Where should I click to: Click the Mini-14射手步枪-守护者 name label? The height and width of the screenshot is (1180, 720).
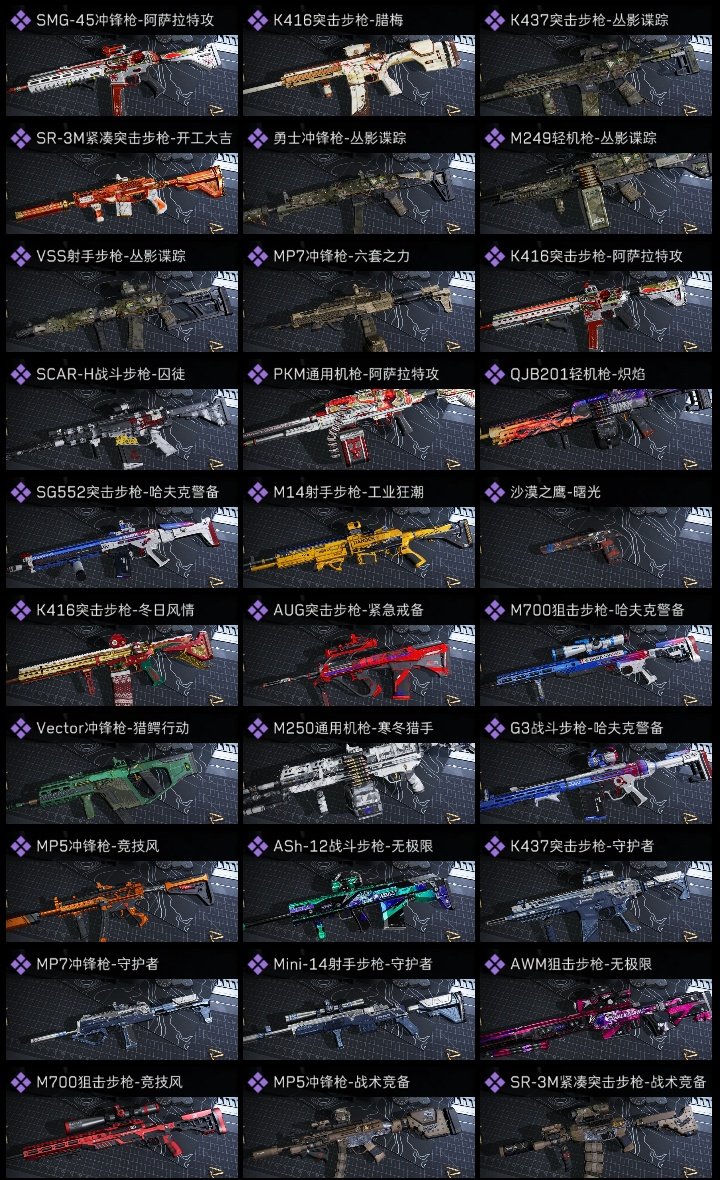pos(353,964)
